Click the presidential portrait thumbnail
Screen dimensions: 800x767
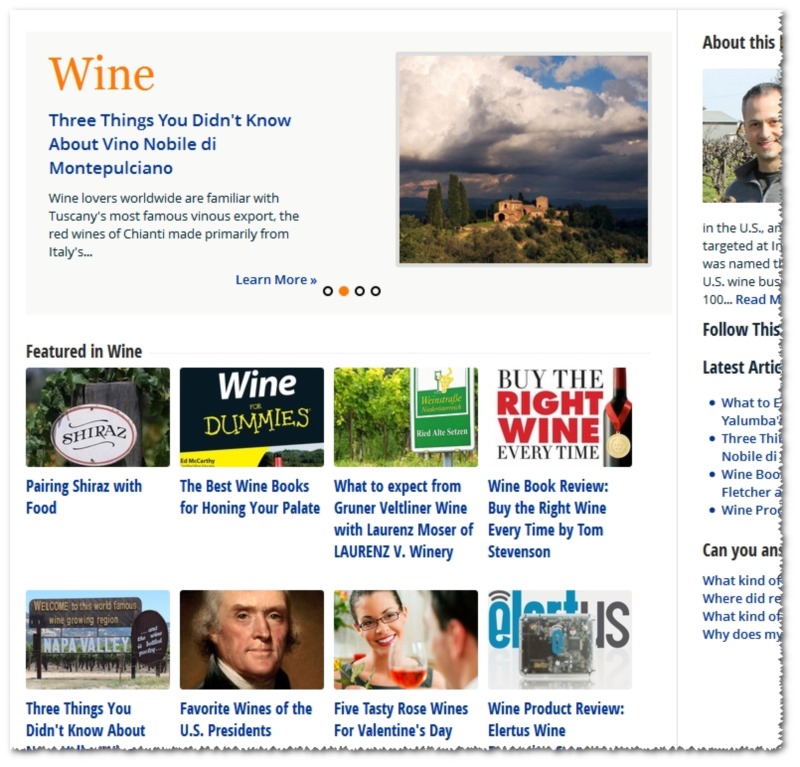click(252, 639)
